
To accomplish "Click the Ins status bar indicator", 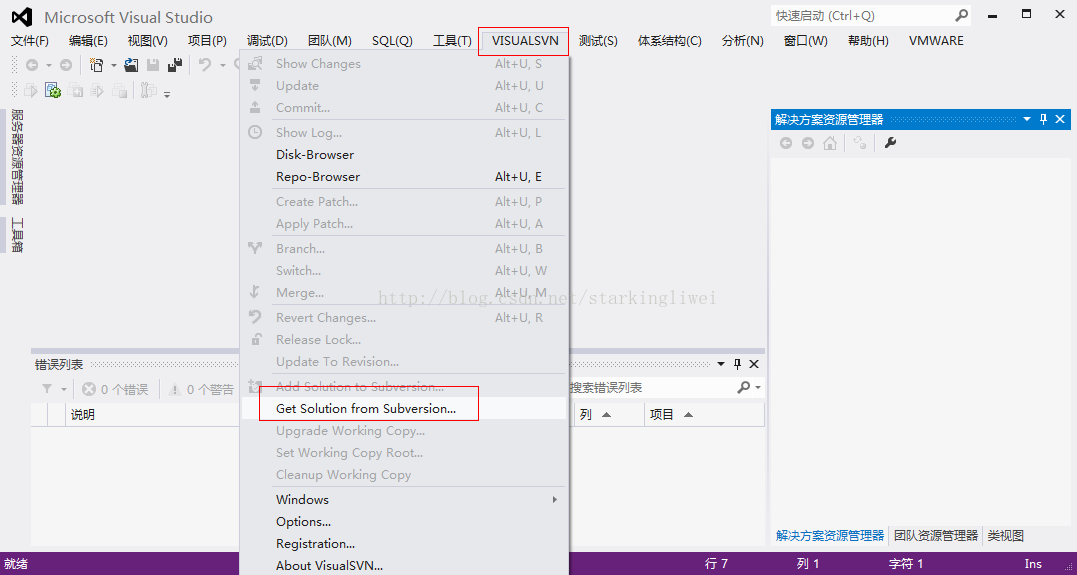I will pos(1033,564).
